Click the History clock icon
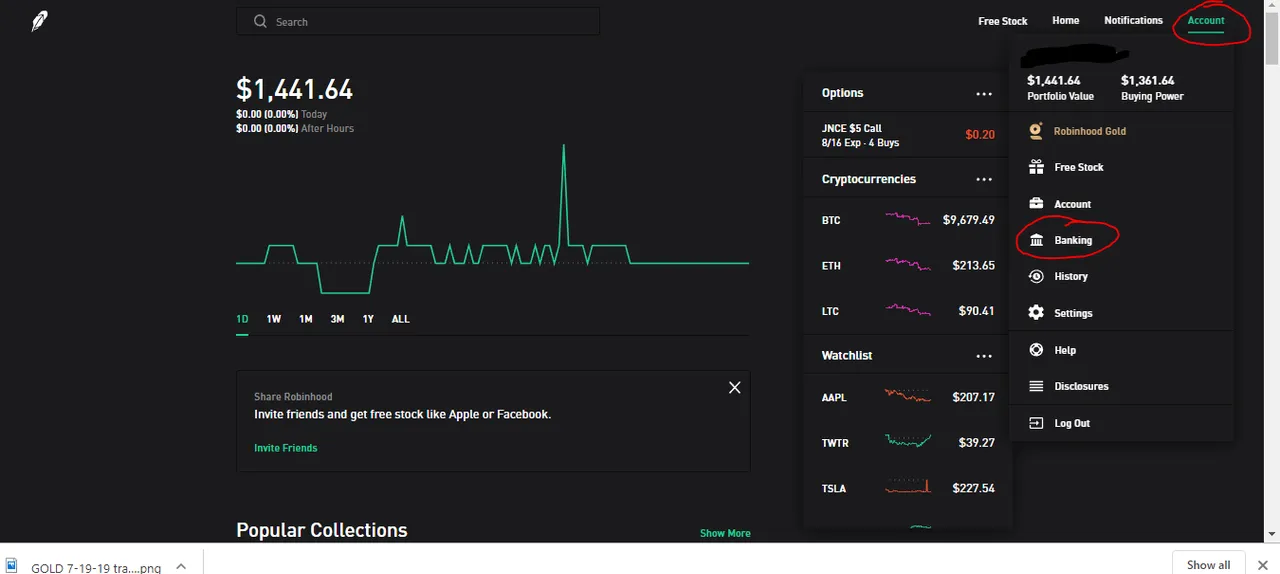 1036,276
